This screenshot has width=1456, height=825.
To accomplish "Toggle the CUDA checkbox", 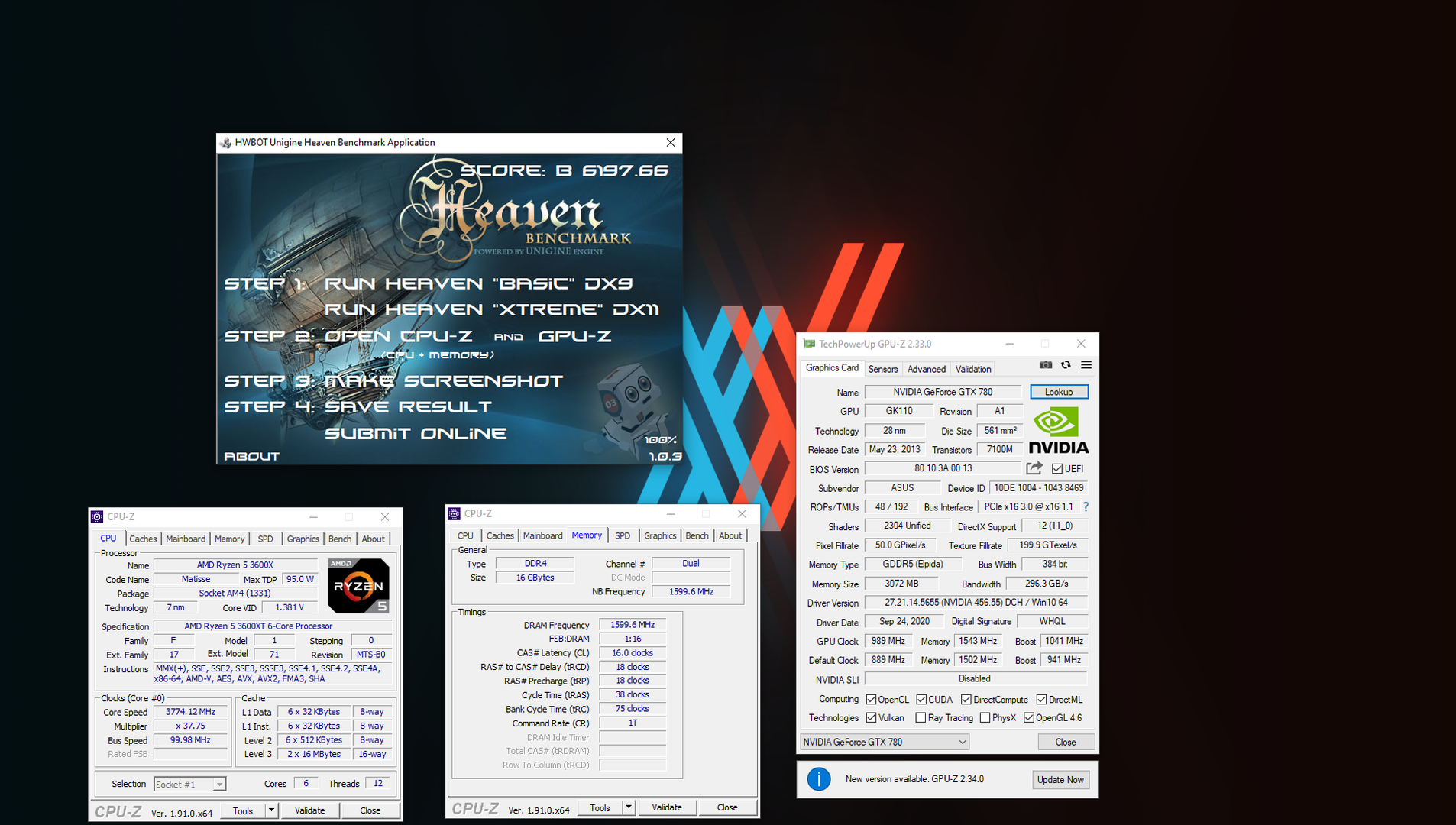I will pos(921,700).
